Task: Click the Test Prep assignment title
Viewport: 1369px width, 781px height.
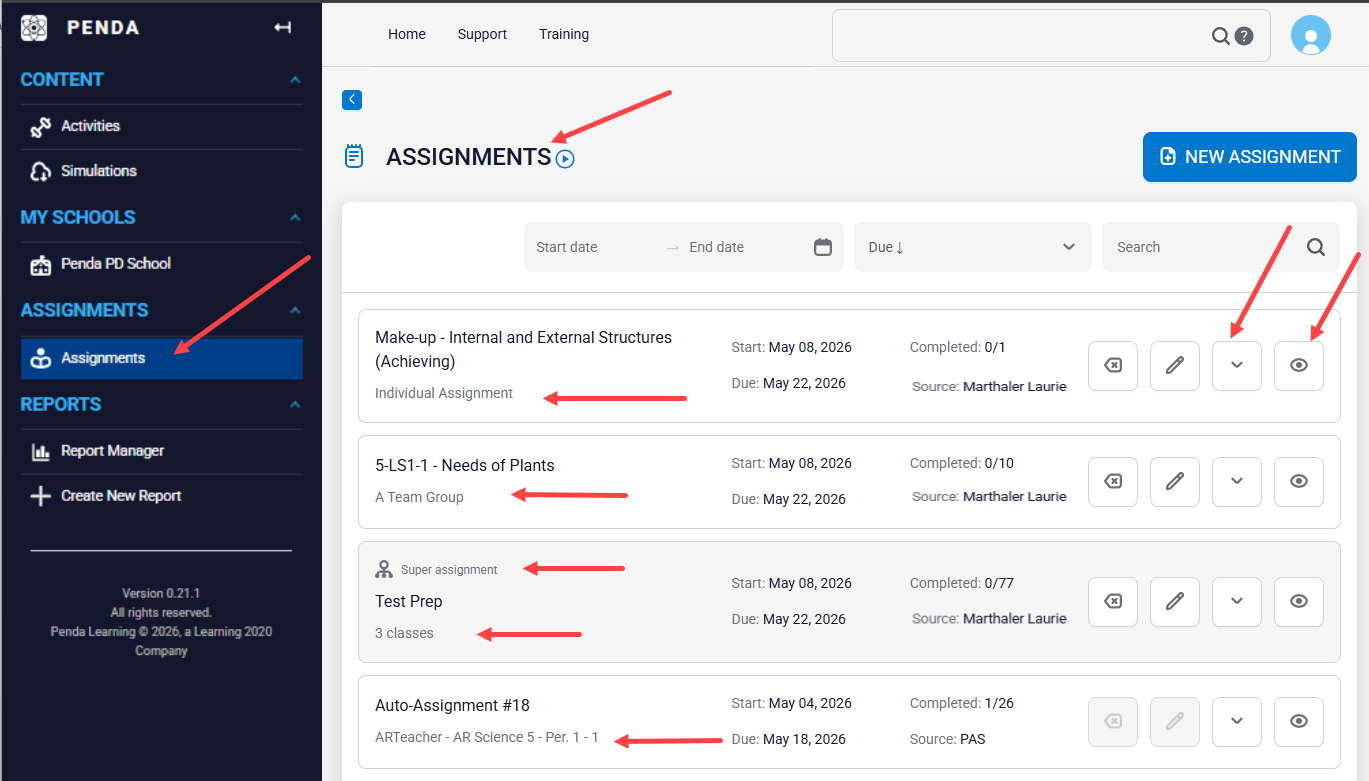Action: [x=409, y=601]
